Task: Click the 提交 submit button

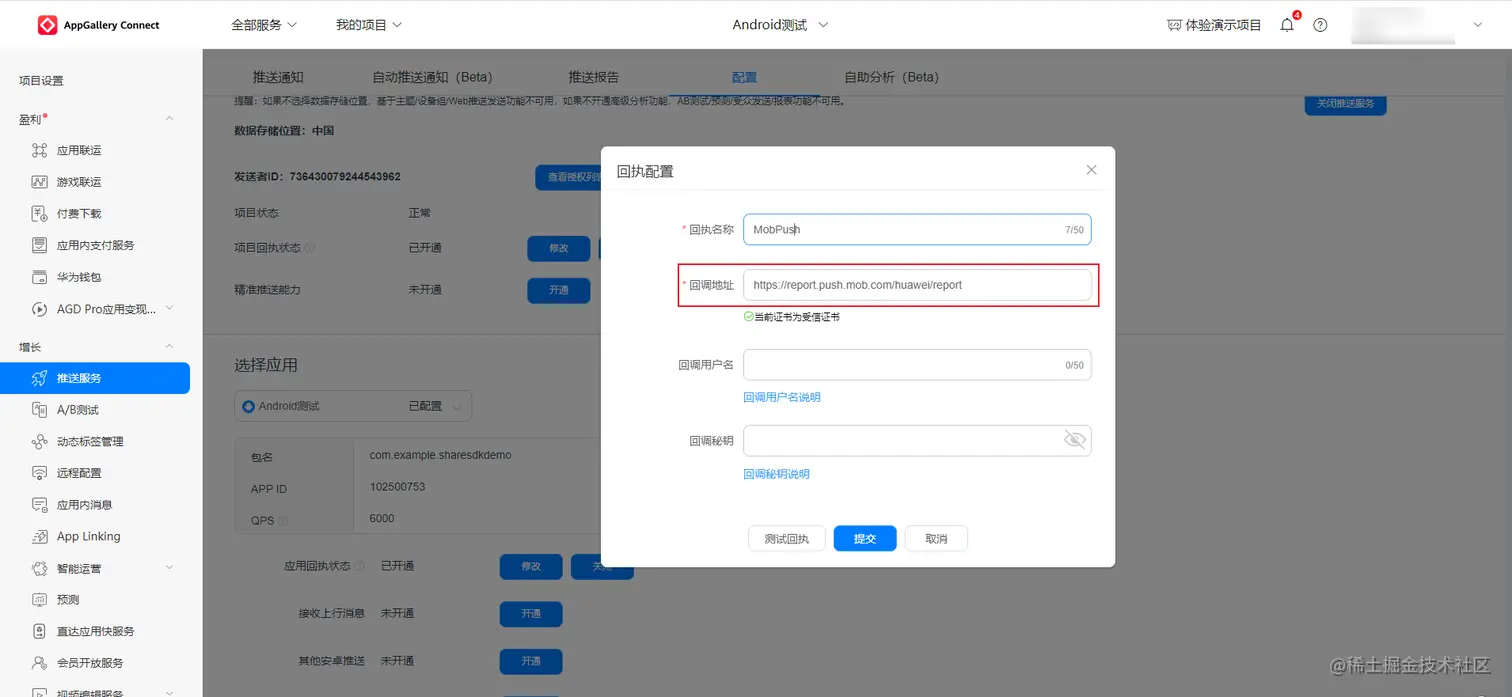Action: [865, 539]
